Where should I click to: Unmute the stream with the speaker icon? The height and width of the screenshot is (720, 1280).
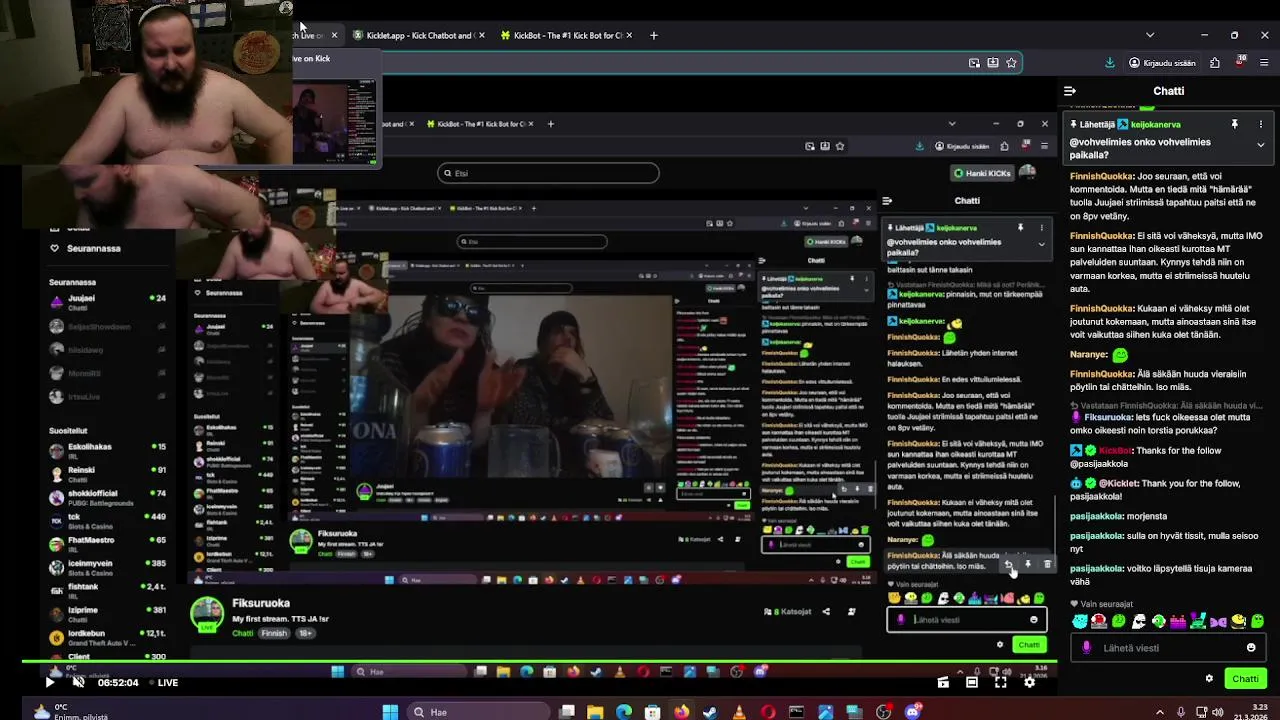78,683
